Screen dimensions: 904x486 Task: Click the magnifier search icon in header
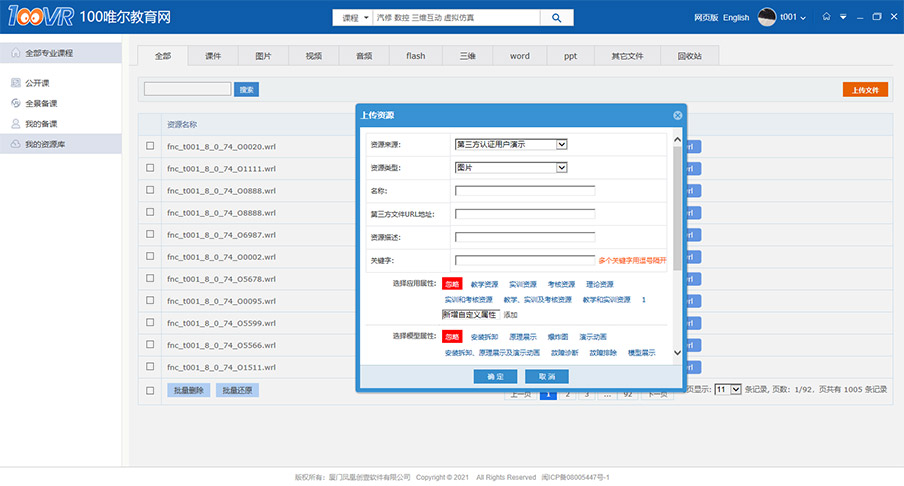pos(556,18)
